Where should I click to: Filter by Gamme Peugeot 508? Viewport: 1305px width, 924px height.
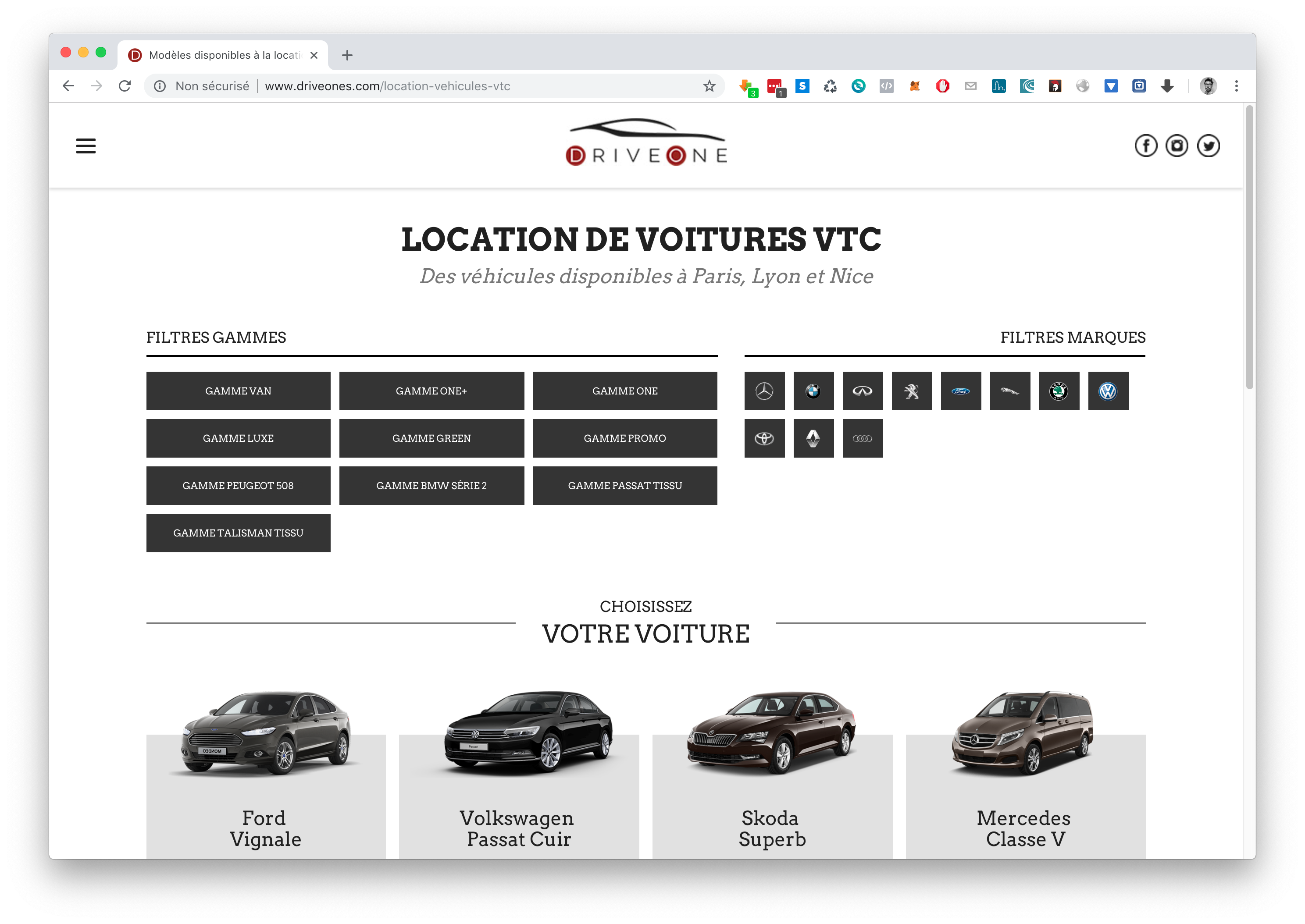click(238, 485)
